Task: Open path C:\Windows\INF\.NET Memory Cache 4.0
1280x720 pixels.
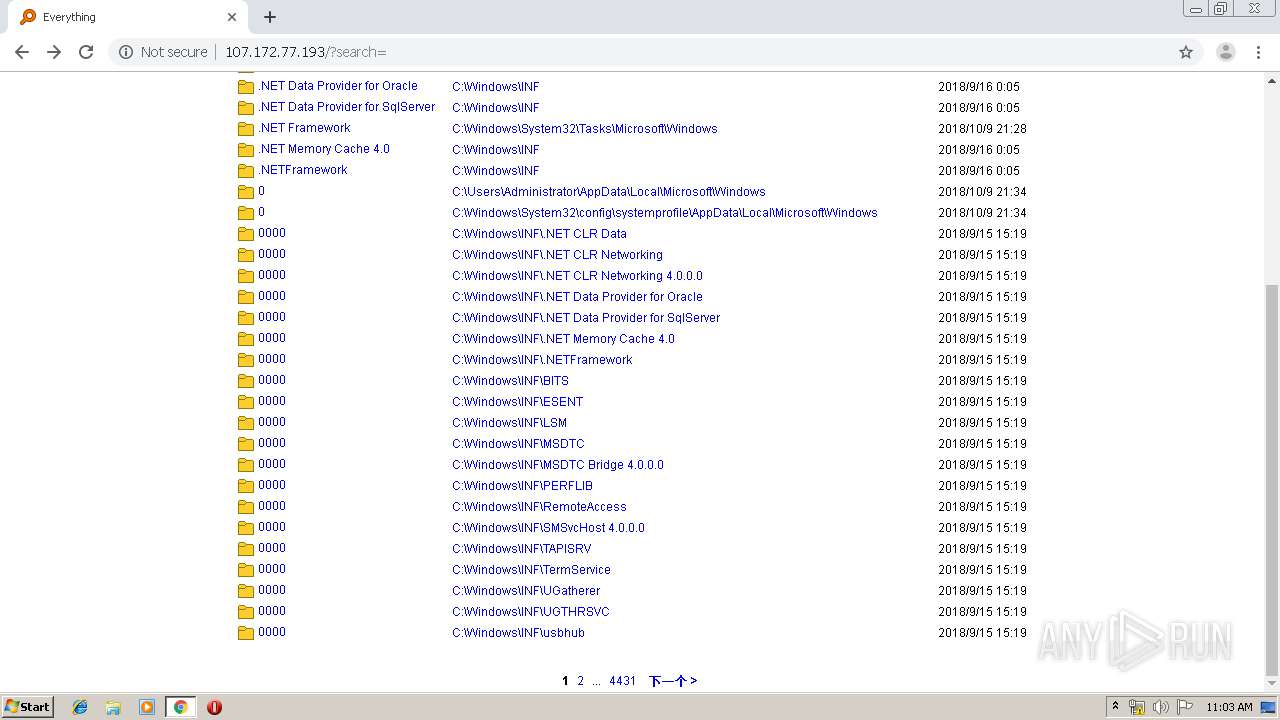Action: tap(563, 339)
